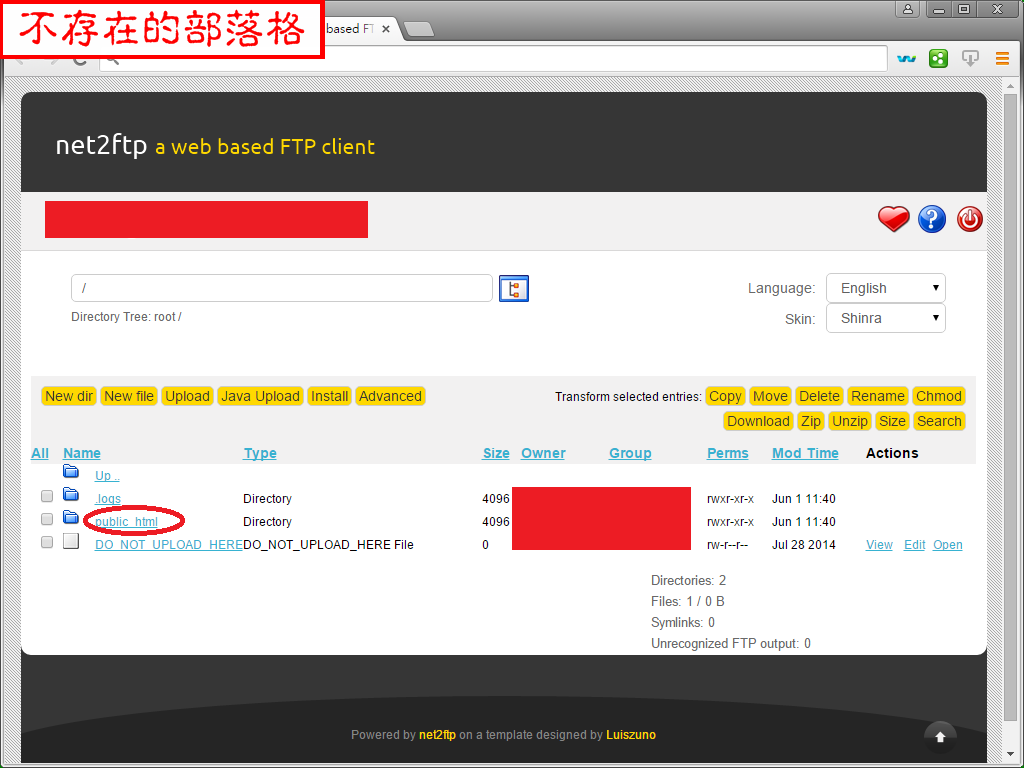The height and width of the screenshot is (768, 1024).
Task: Click the browser address bar
Action: (493, 59)
